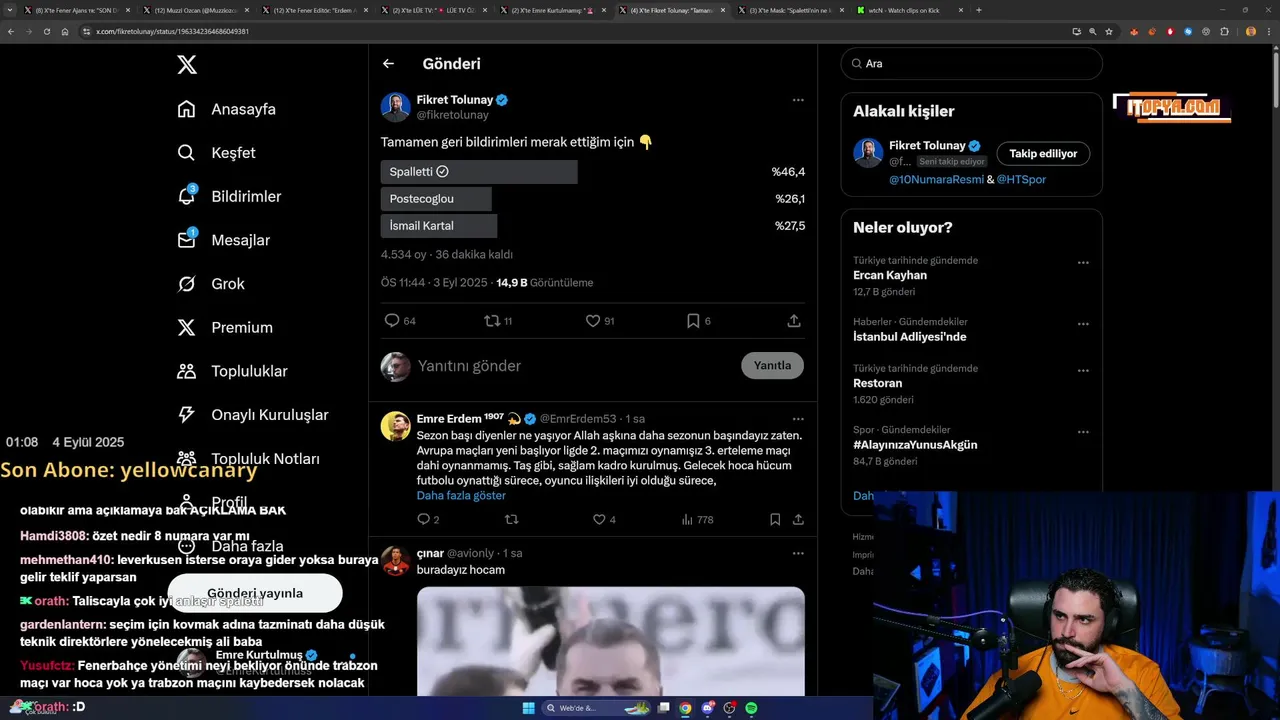Open more options on çınar's reply
This screenshot has width=1280, height=720.
point(798,553)
